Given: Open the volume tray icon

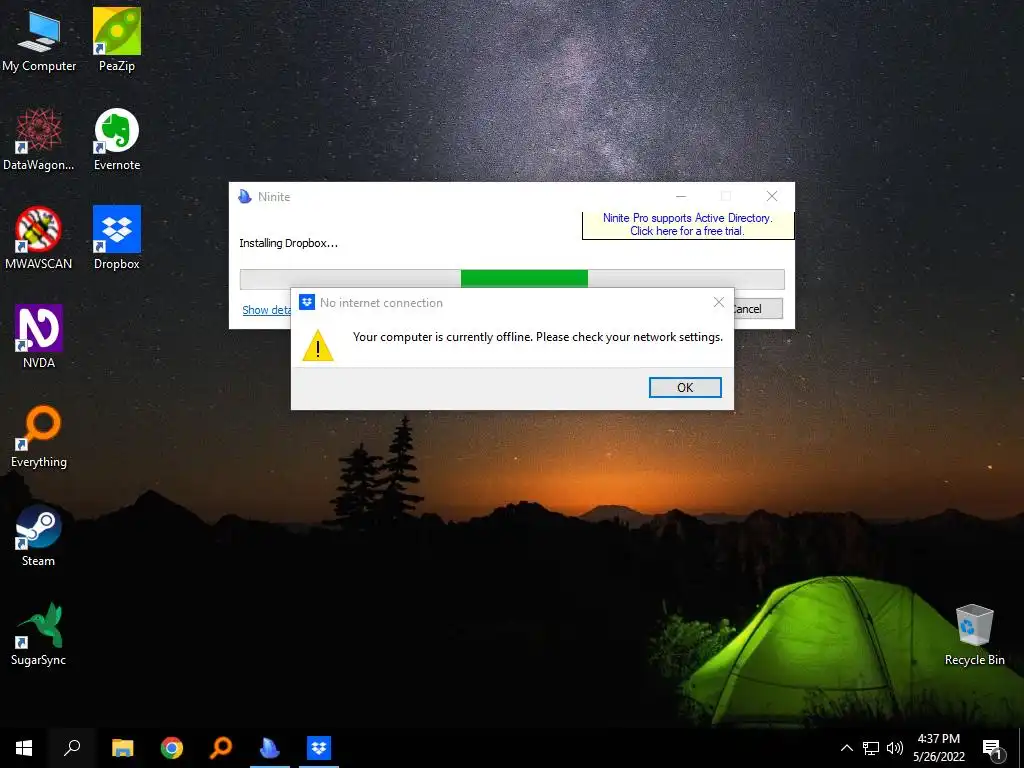Looking at the screenshot, I should tap(895, 748).
